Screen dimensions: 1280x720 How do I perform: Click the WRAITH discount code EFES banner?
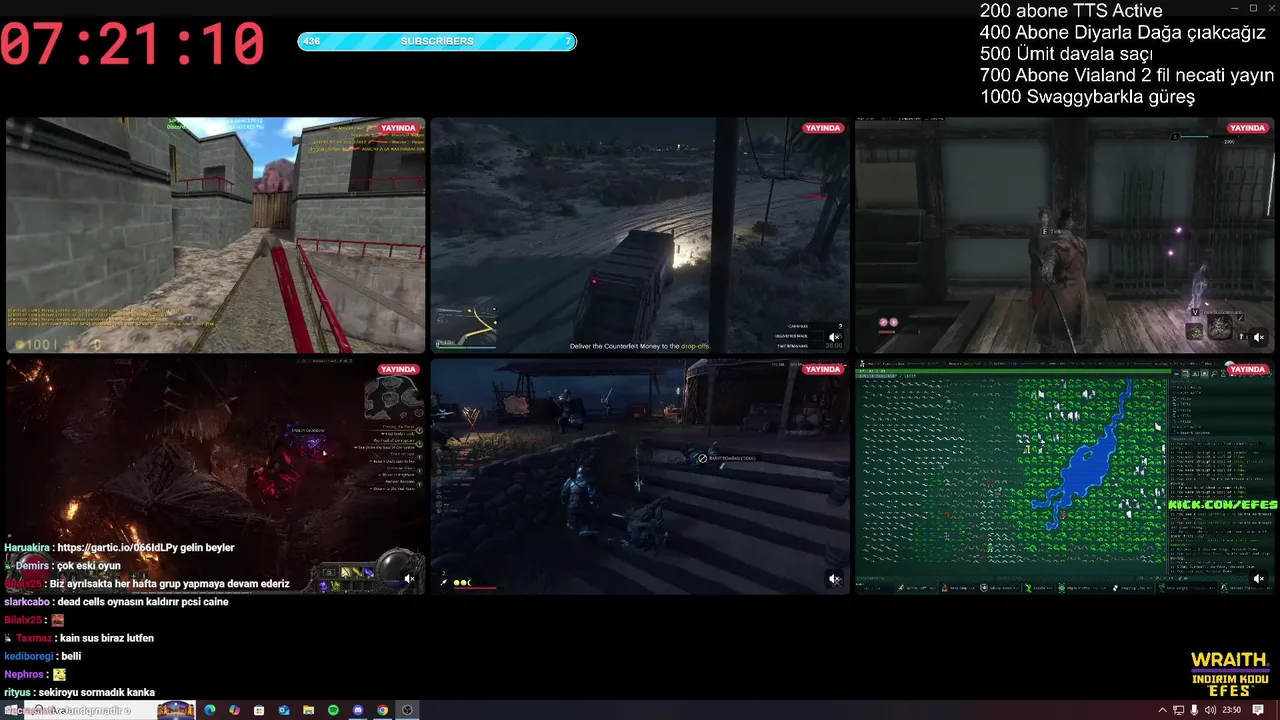(1230, 675)
